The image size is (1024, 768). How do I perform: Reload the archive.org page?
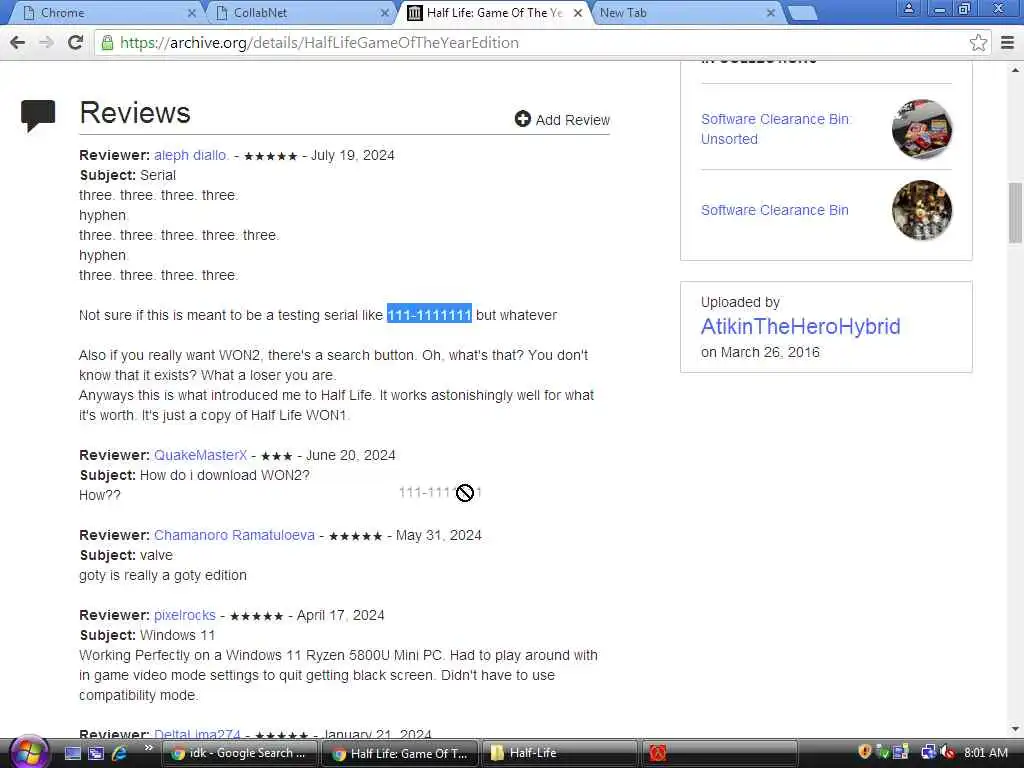point(75,42)
